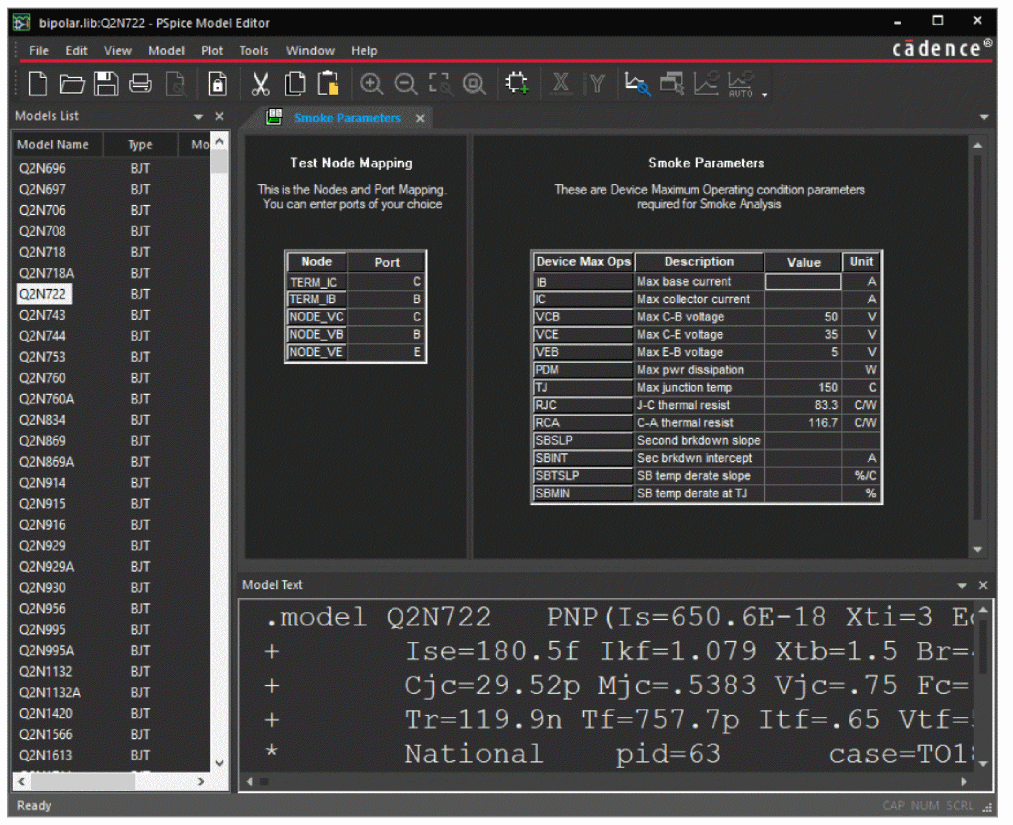Click Models List horizontal scrollbar thumb
1013x825 pixels.
83,781
